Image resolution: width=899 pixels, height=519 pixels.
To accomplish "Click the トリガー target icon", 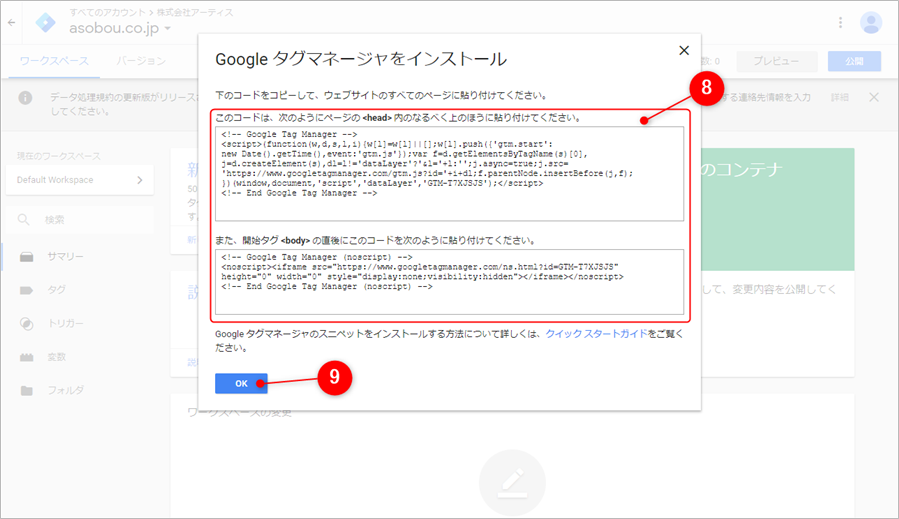I will (x=26, y=323).
